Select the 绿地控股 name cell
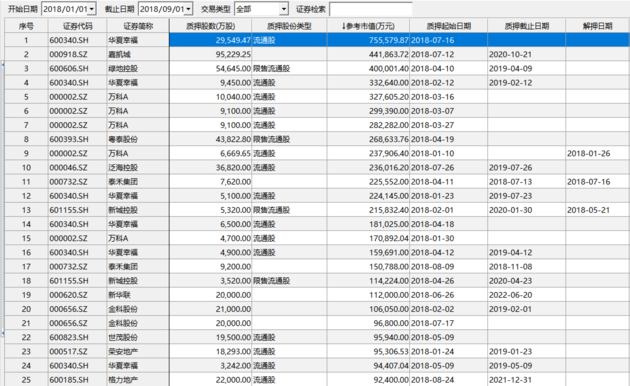 [138, 68]
